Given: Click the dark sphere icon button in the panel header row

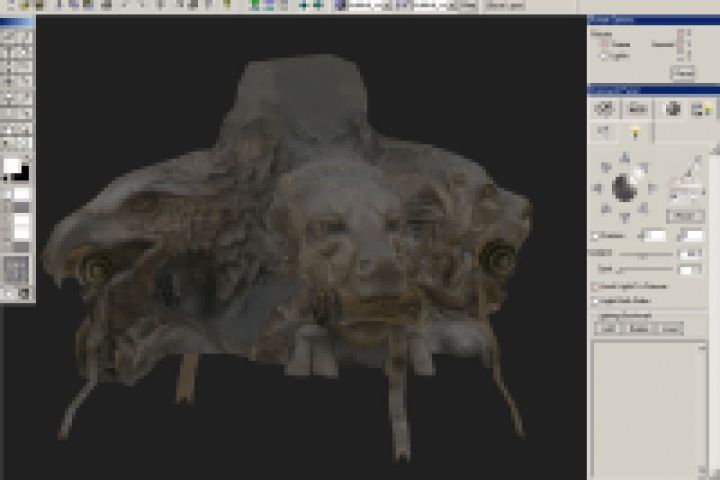Looking at the screenshot, I should (x=673, y=109).
